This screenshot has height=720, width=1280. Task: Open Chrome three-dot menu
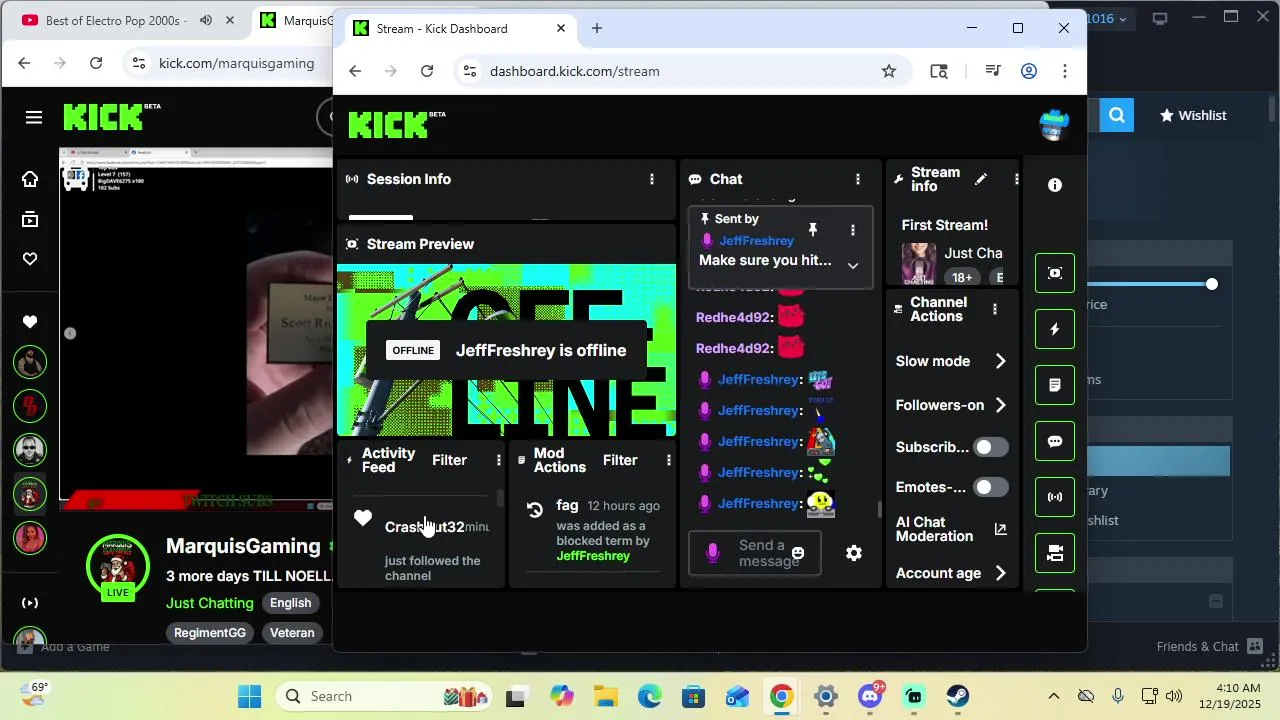(1065, 71)
